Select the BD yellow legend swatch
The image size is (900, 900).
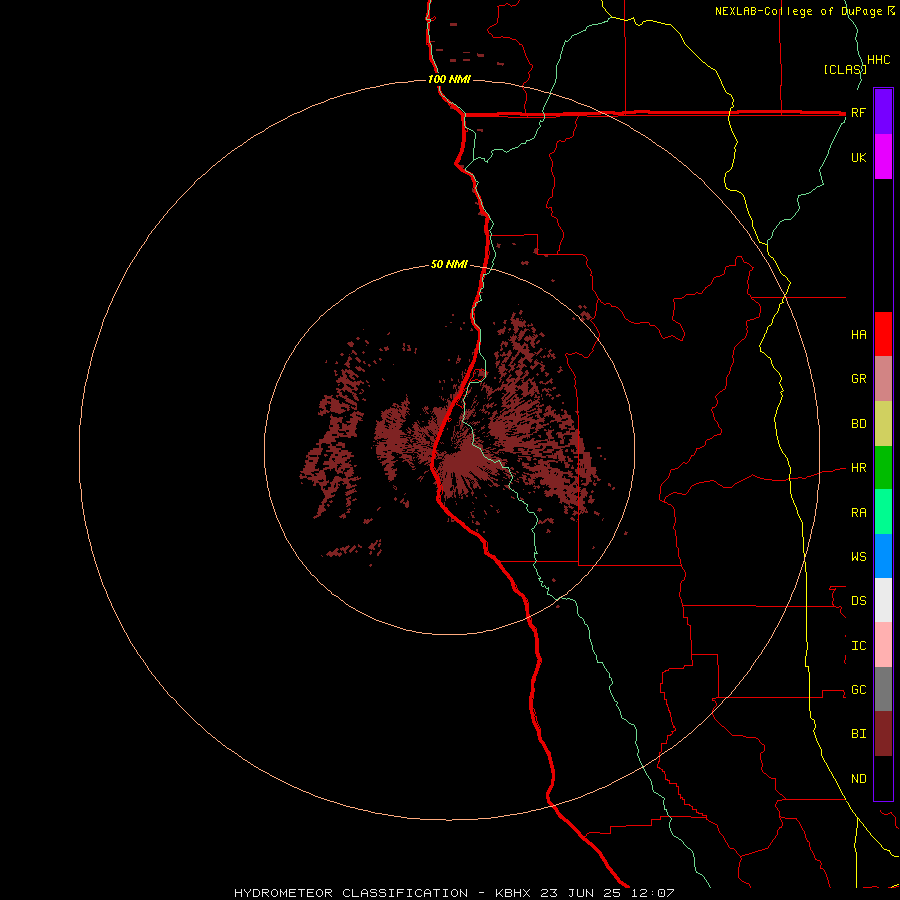click(x=883, y=424)
